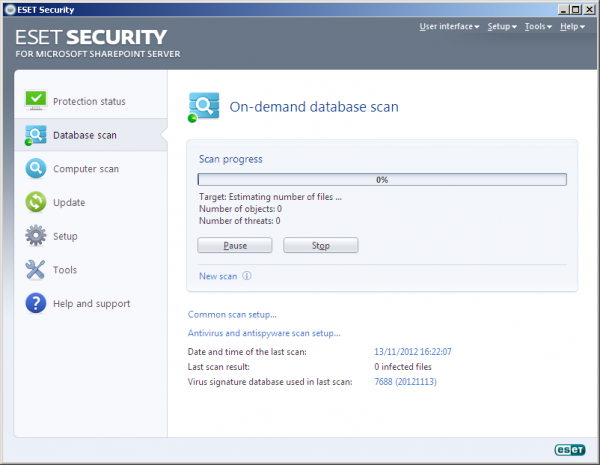Open Antivirus and antispyware scan setup link
600x465 pixels.
(x=264, y=333)
